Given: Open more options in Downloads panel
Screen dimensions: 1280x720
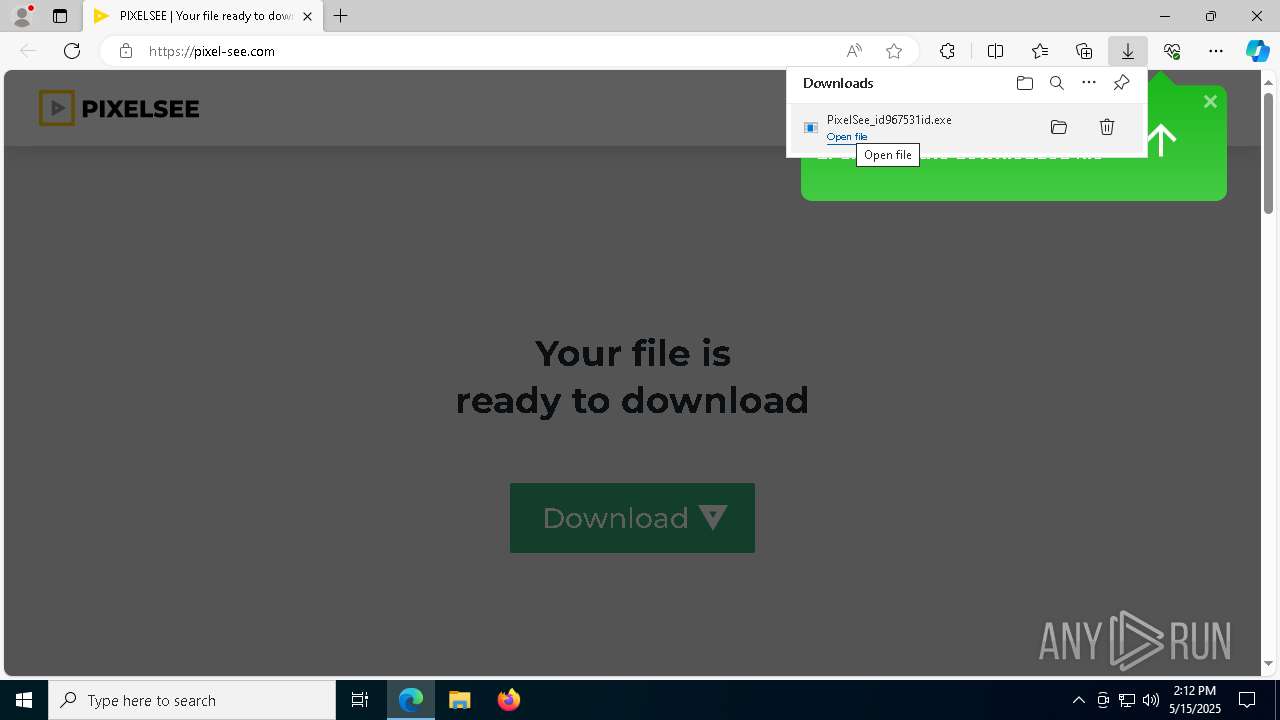Looking at the screenshot, I should click(1089, 83).
